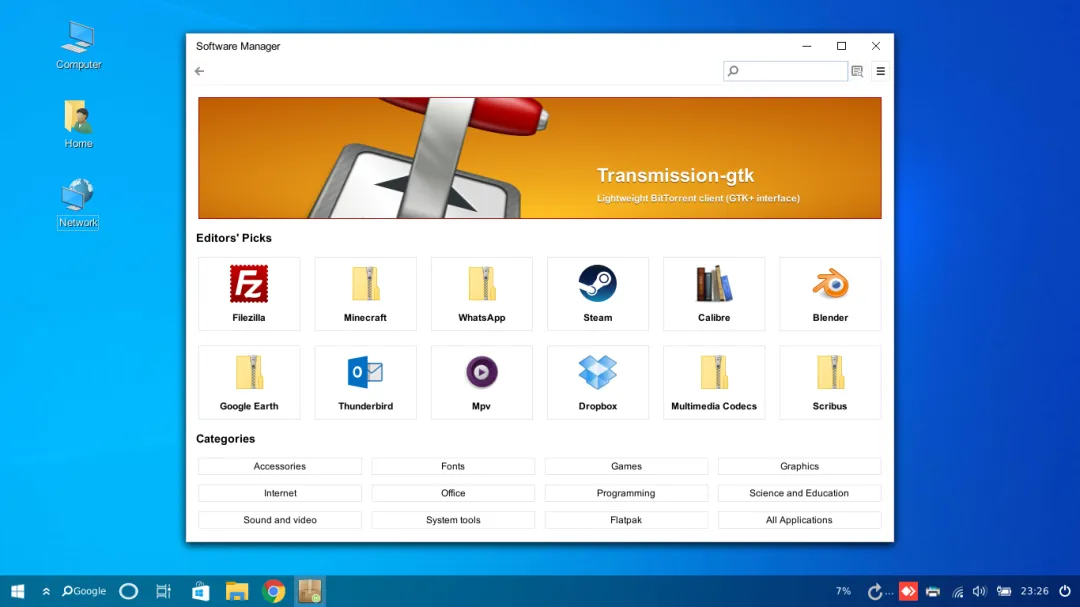Click the search field in Software Manager
The width and height of the screenshot is (1080, 607).
(x=785, y=71)
